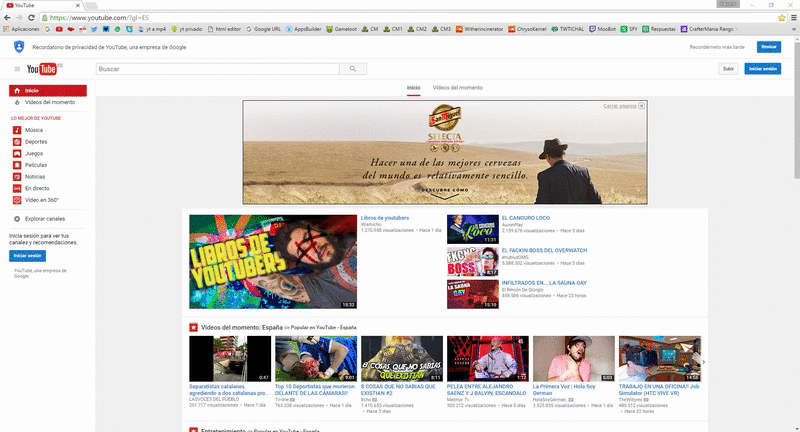Screen dimensions: 800x432
Task: Open ChrysoKernel bookmark
Action: pos(527,29)
